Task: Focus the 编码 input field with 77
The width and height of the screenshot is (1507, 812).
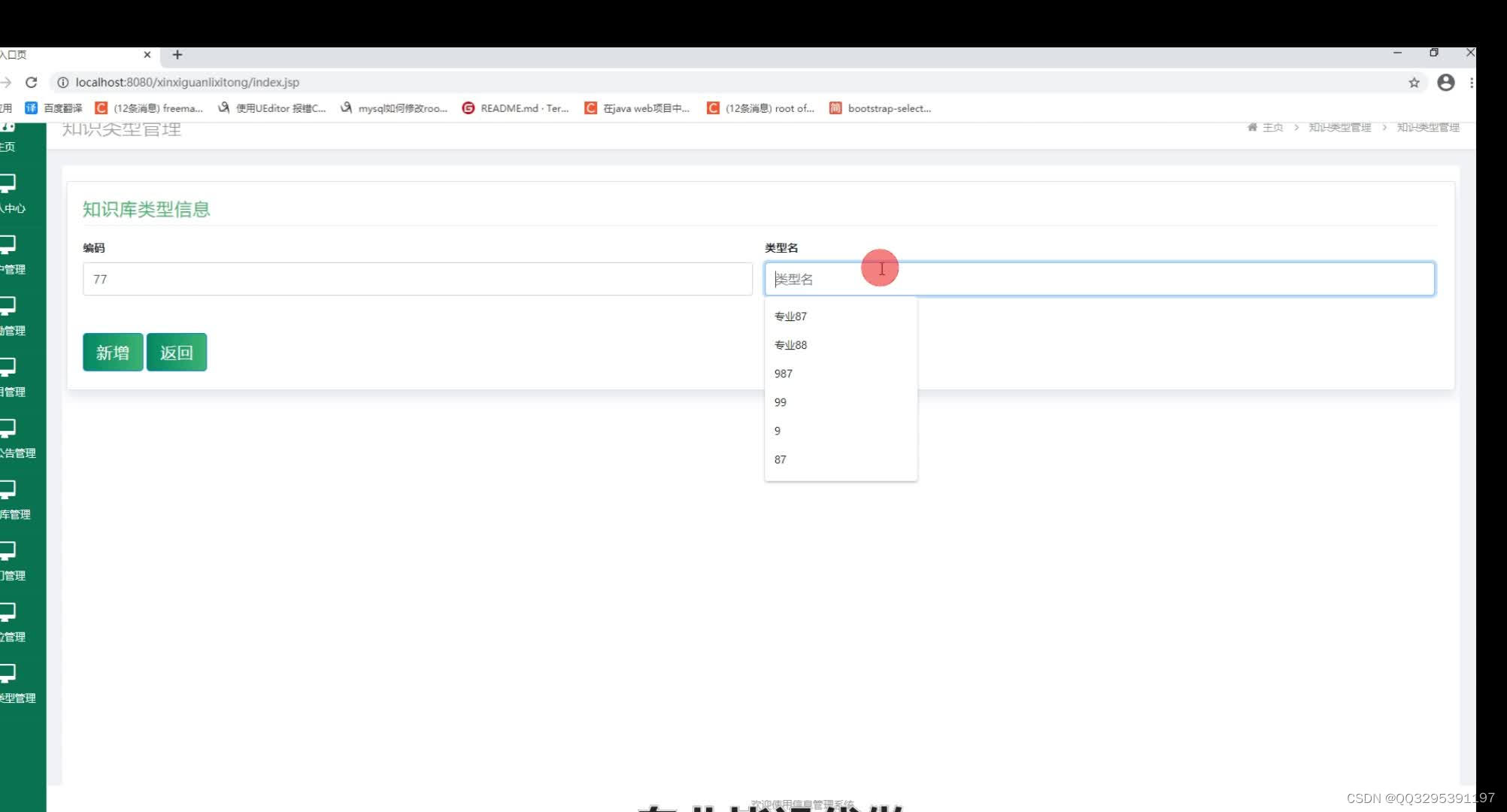Action: point(417,279)
